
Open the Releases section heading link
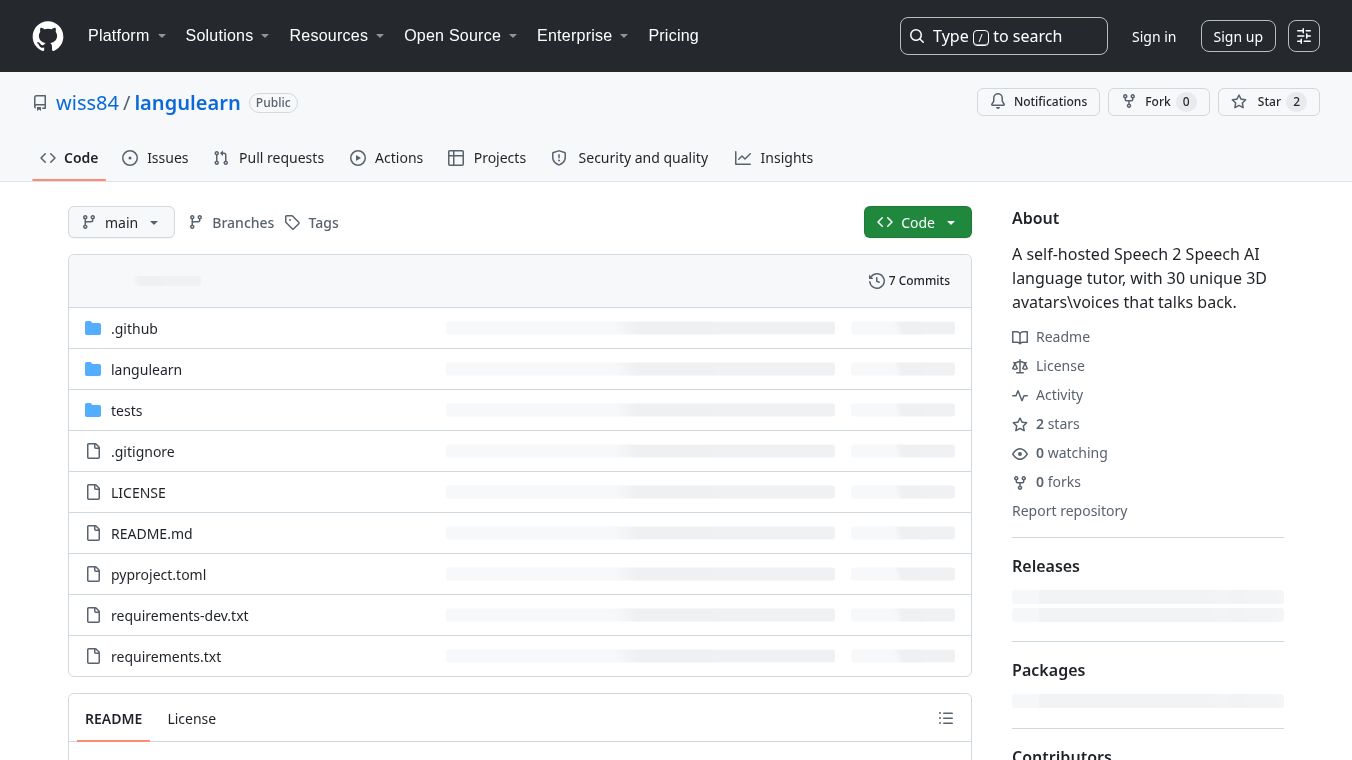(x=1045, y=566)
